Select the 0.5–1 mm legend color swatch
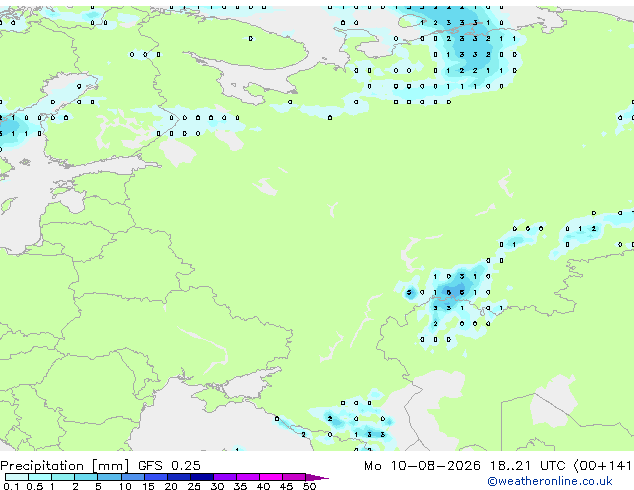 click(x=40, y=477)
